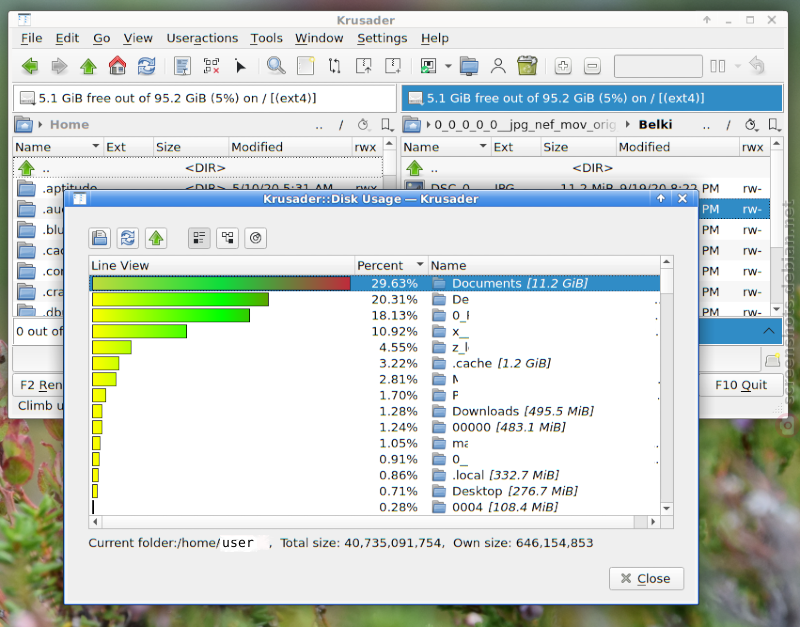This screenshot has width=800, height=627.
Task: Expand the breadcrumb arrow before Home
Action: (x=40, y=124)
